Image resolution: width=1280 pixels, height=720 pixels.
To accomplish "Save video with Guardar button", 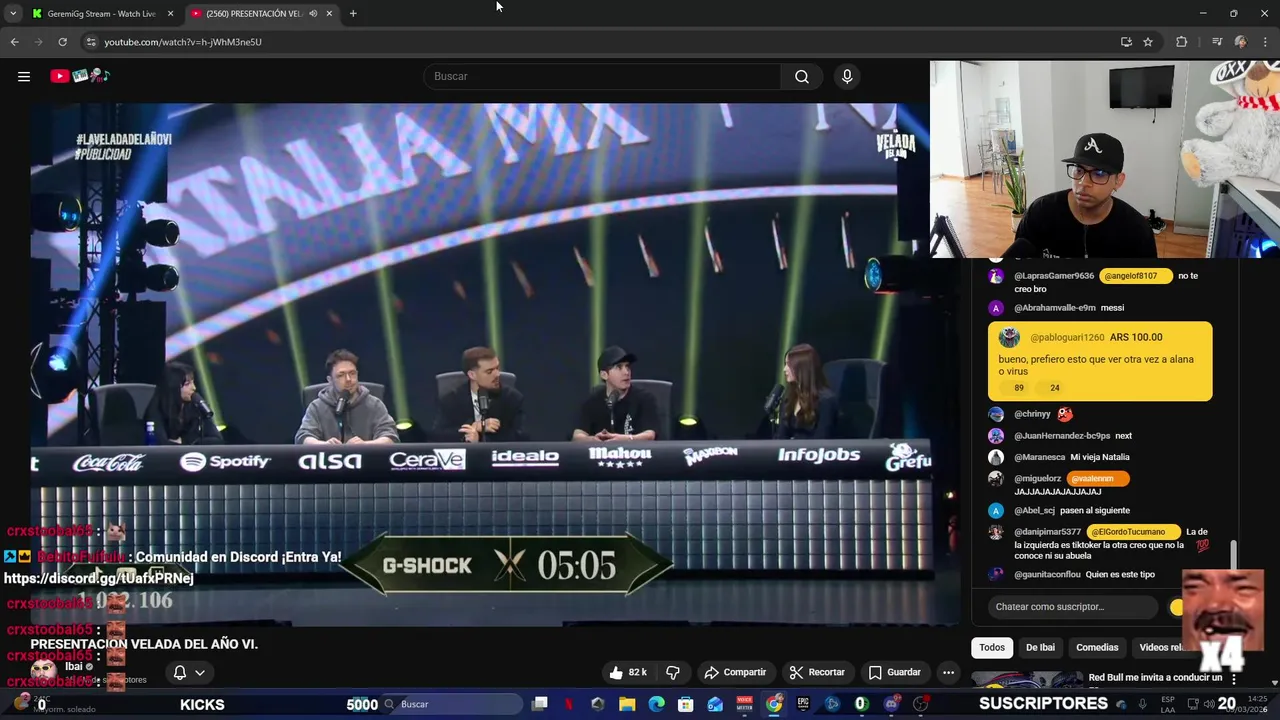I will click(x=895, y=672).
